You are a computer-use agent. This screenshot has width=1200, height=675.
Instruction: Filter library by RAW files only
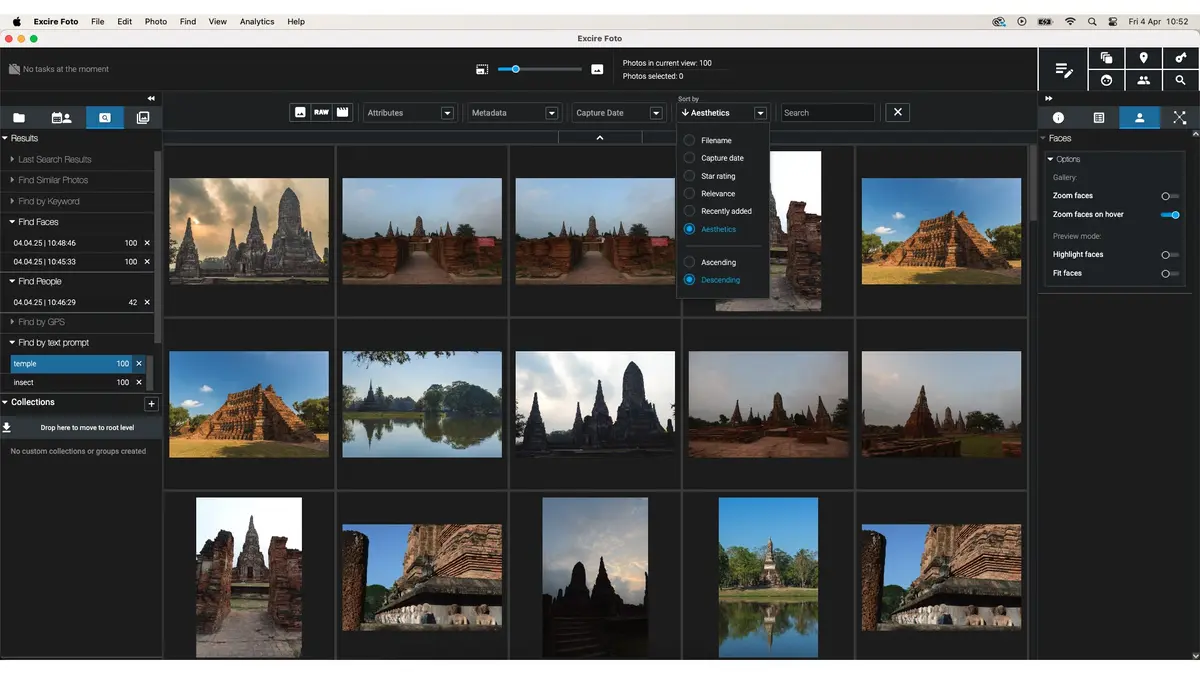coord(320,112)
